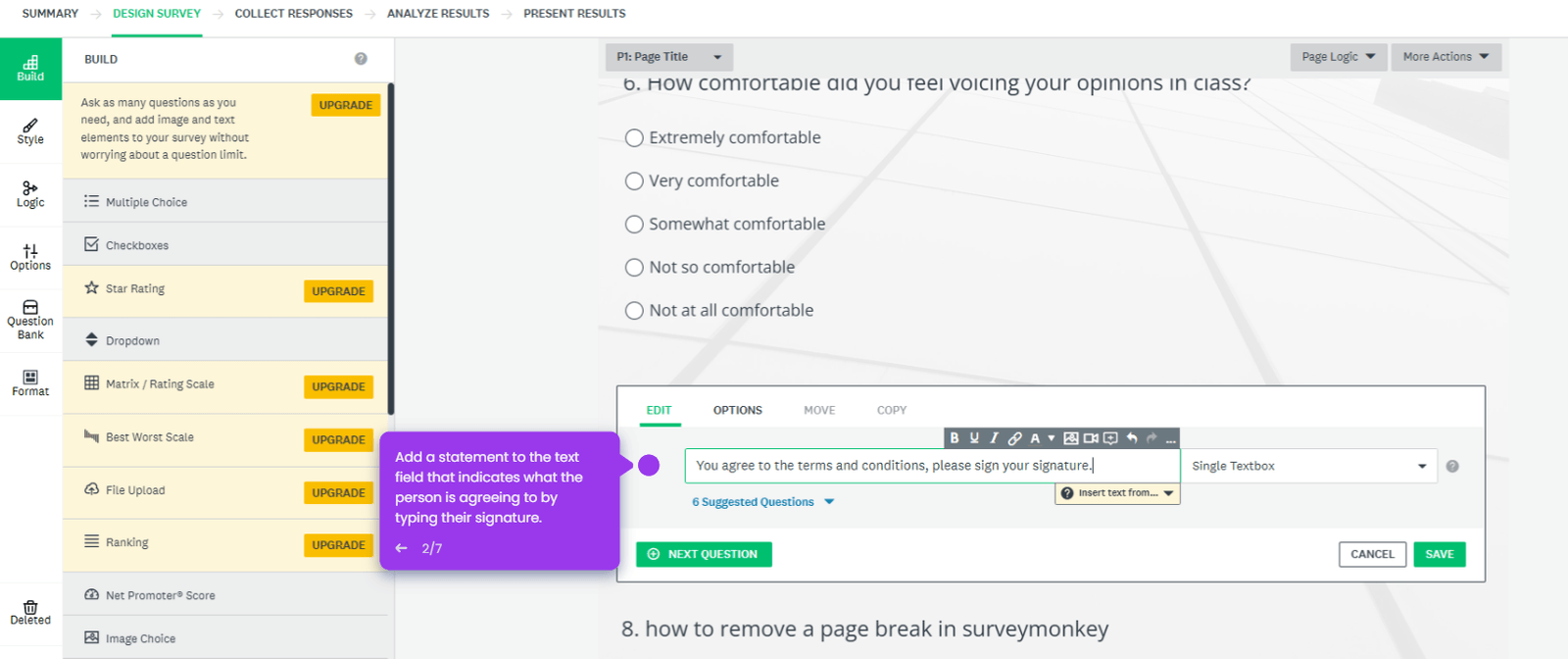The height and width of the screenshot is (659, 1568).
Task: Toggle bold formatting in the question editor
Action: [955, 438]
